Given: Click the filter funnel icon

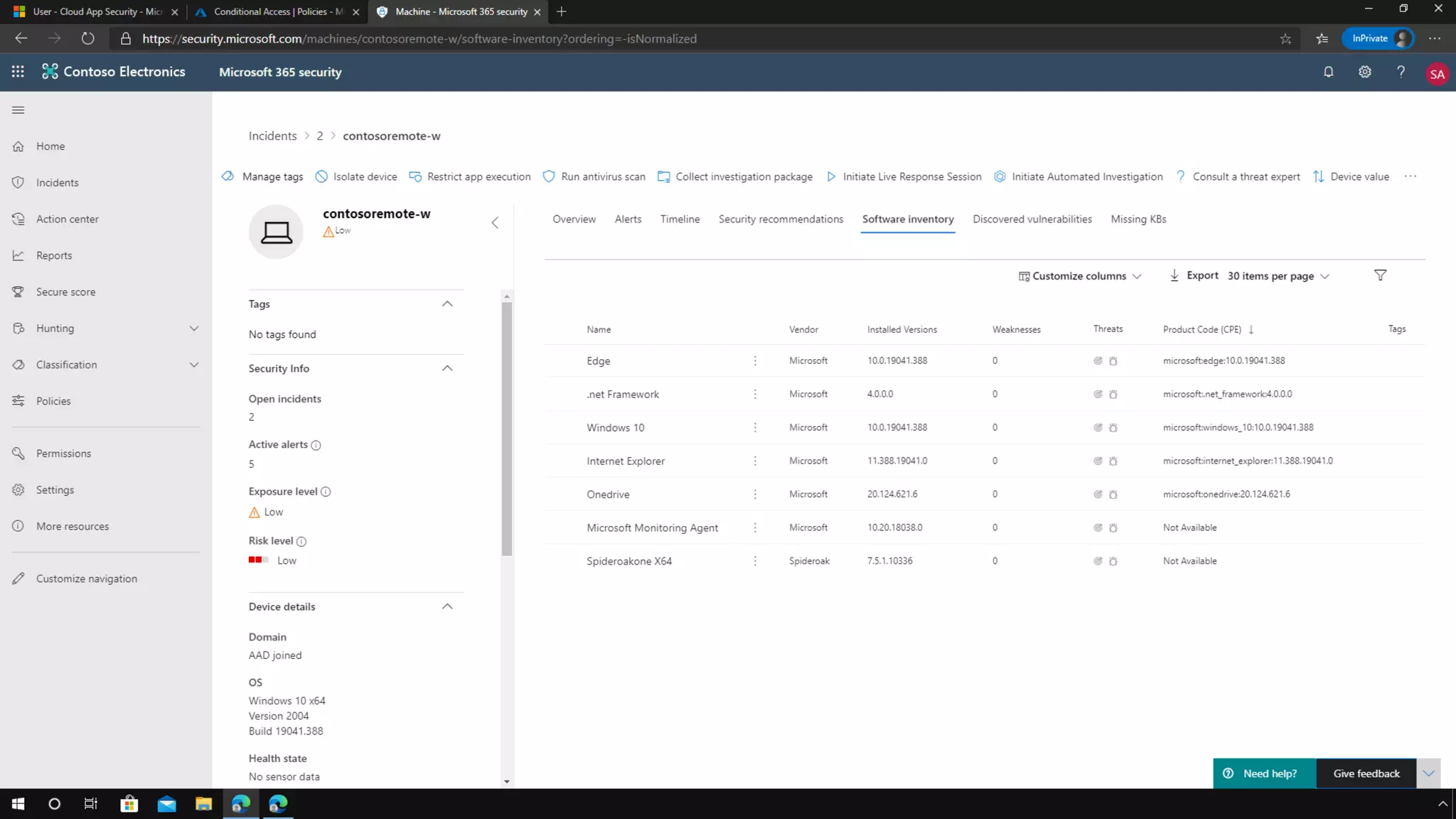Looking at the screenshot, I should [x=1380, y=275].
